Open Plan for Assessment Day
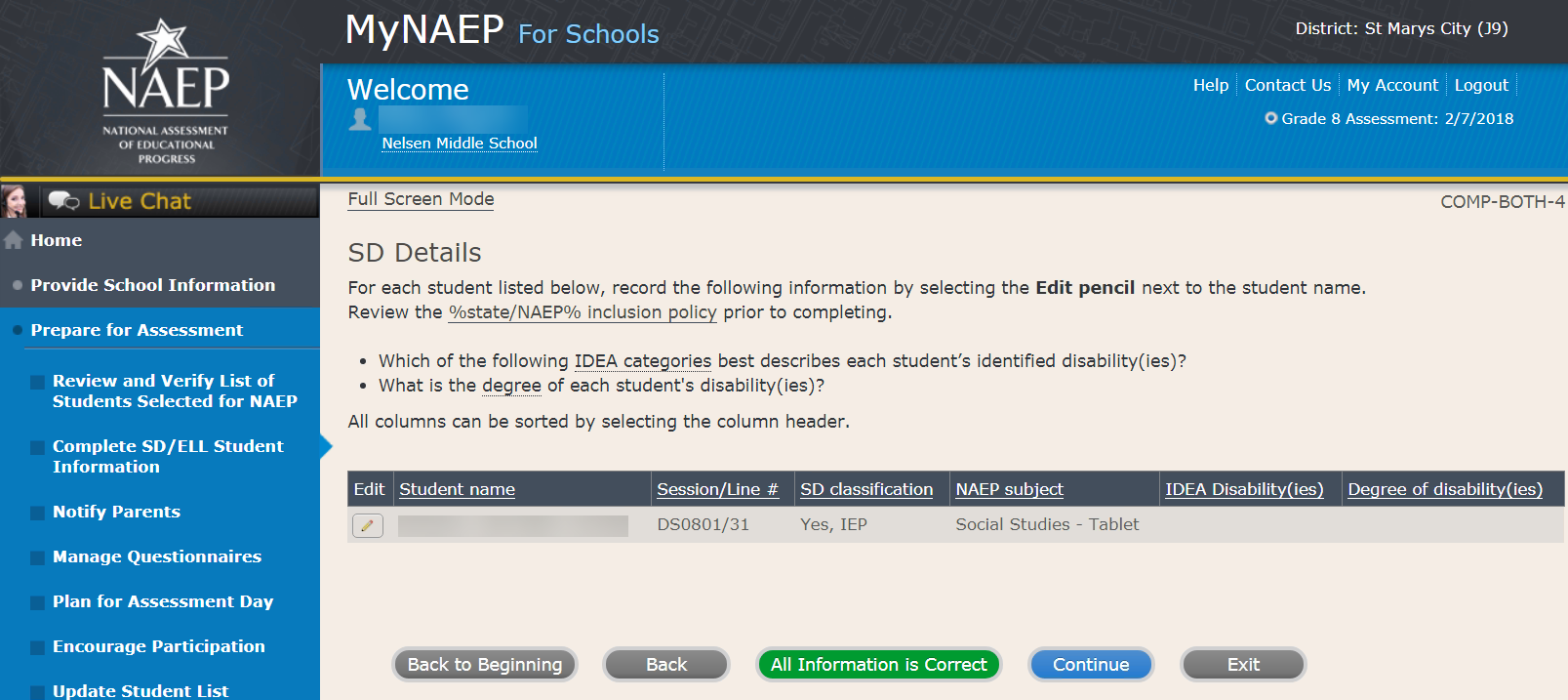 pos(163,601)
